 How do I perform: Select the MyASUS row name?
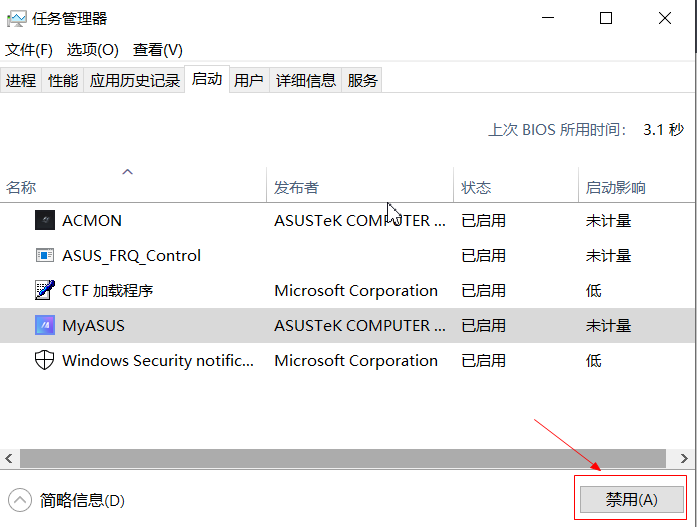pos(93,326)
